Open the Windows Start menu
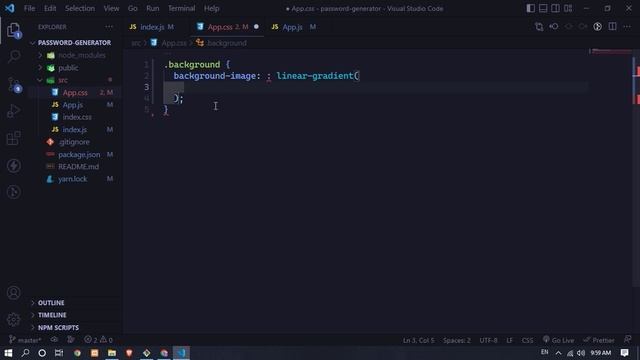 pos(8,353)
